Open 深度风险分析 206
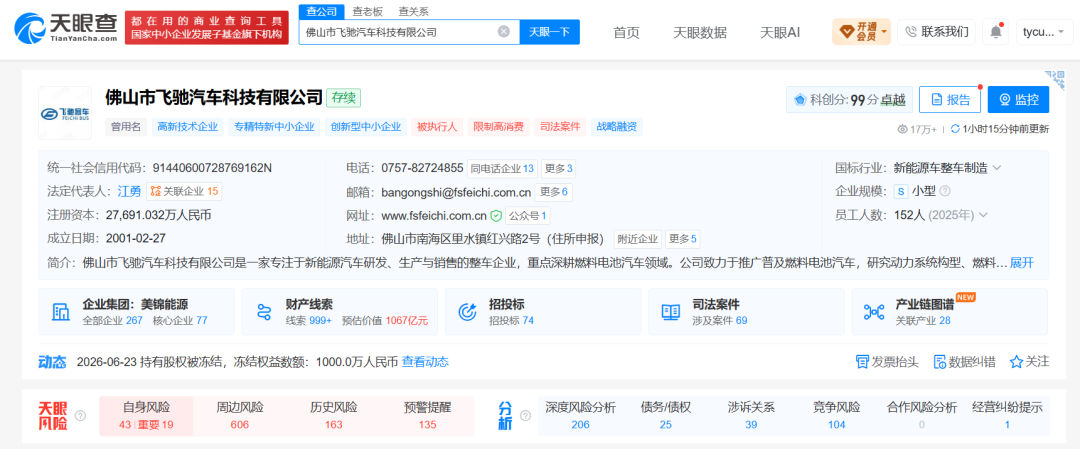The image size is (1080, 449). (x=581, y=416)
